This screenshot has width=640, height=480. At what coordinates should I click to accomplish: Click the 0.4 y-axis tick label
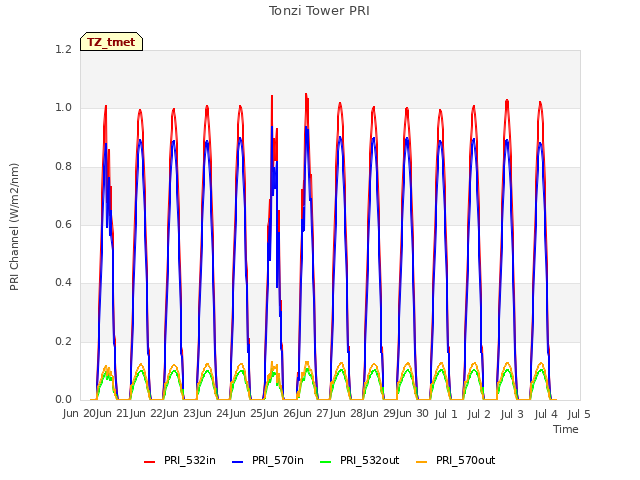coord(63,283)
